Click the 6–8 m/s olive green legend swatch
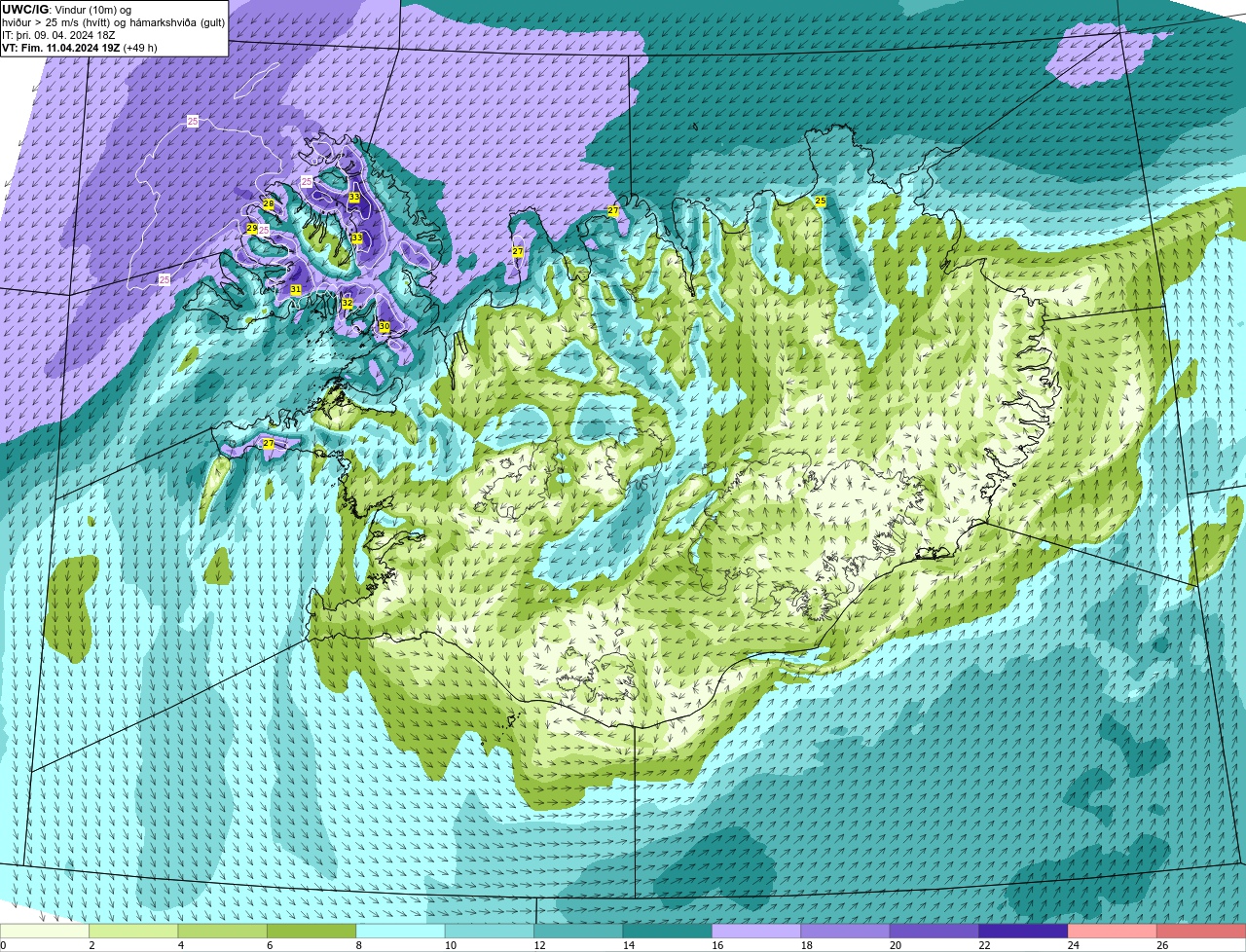 click(312, 931)
